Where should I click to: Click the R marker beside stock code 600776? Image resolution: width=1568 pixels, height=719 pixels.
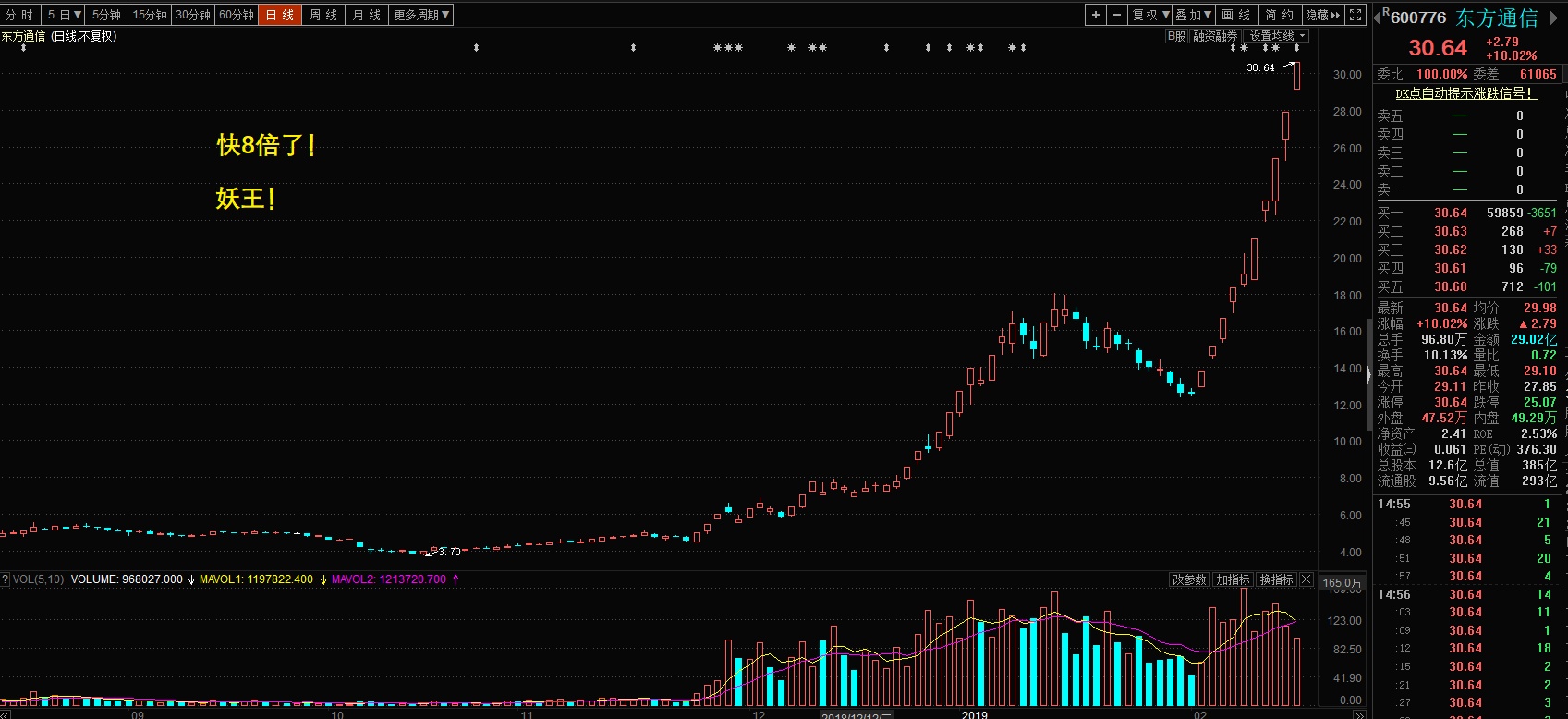[1386, 12]
